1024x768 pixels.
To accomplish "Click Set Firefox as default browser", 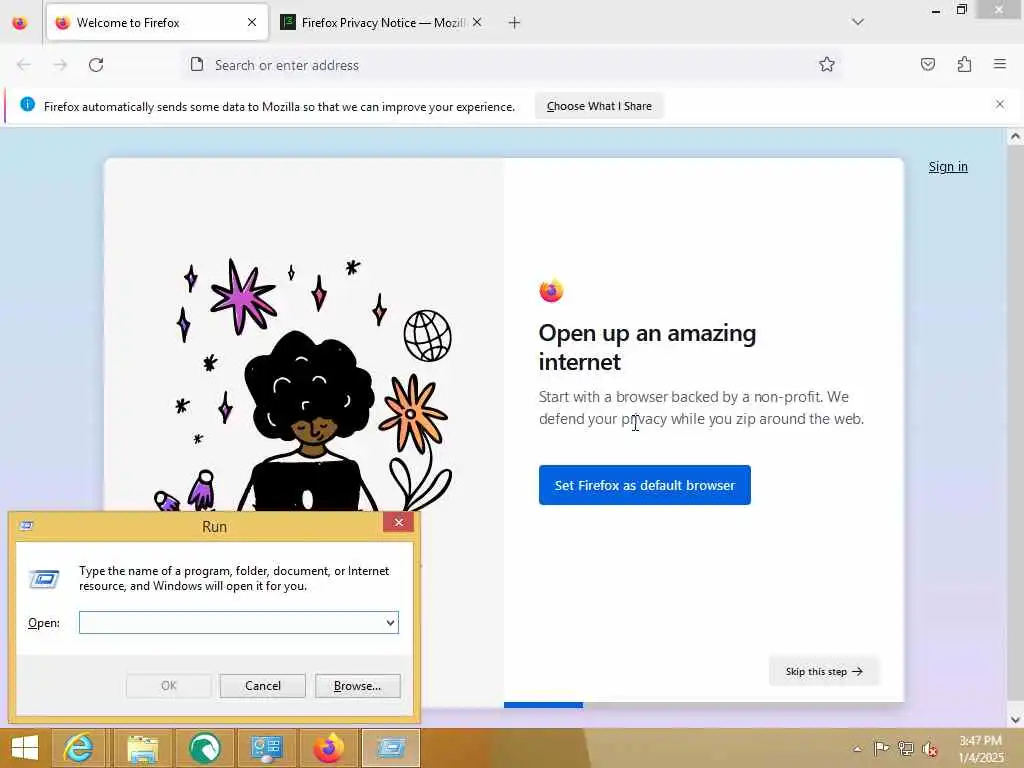I will (x=645, y=485).
